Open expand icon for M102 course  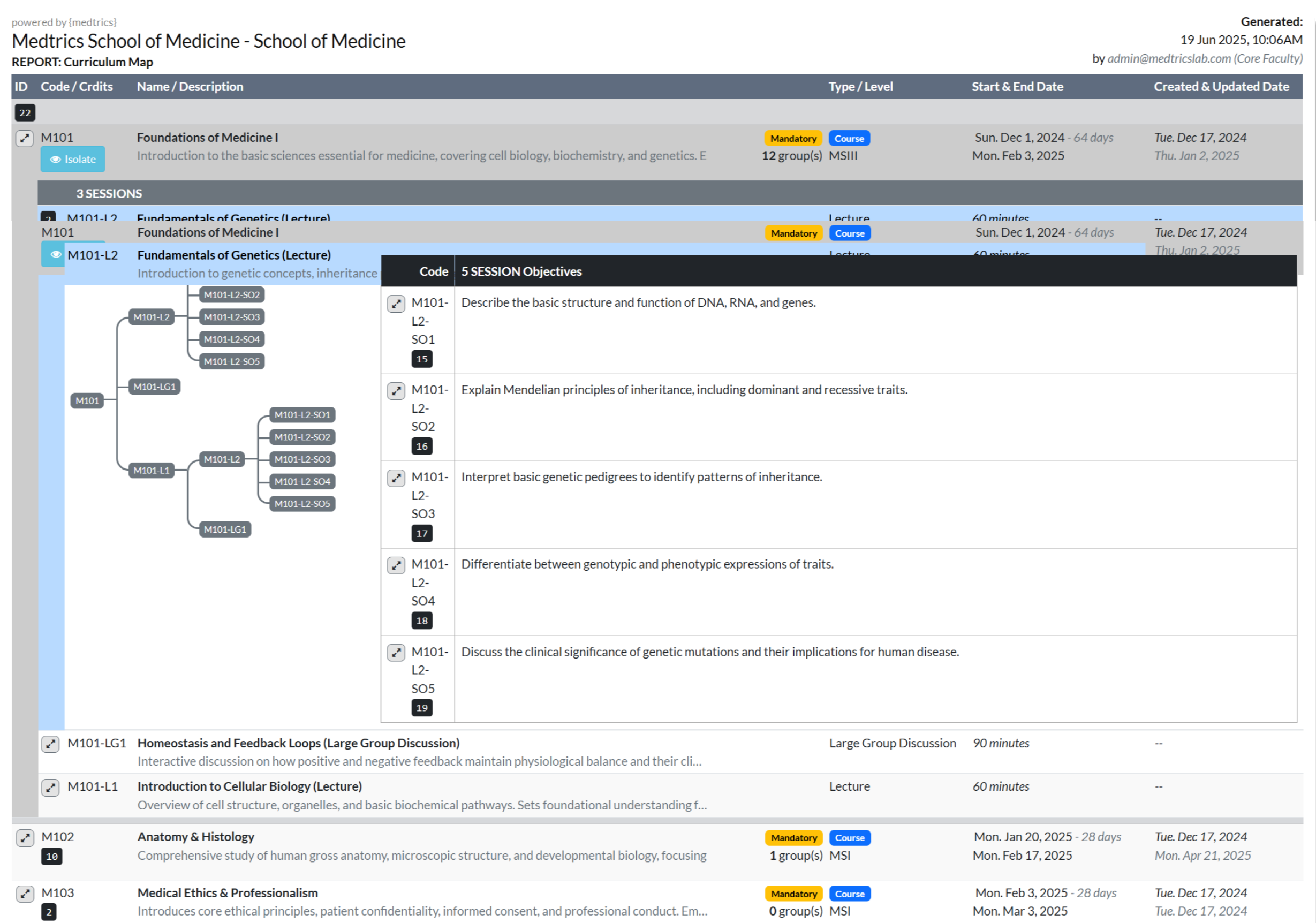click(25, 837)
